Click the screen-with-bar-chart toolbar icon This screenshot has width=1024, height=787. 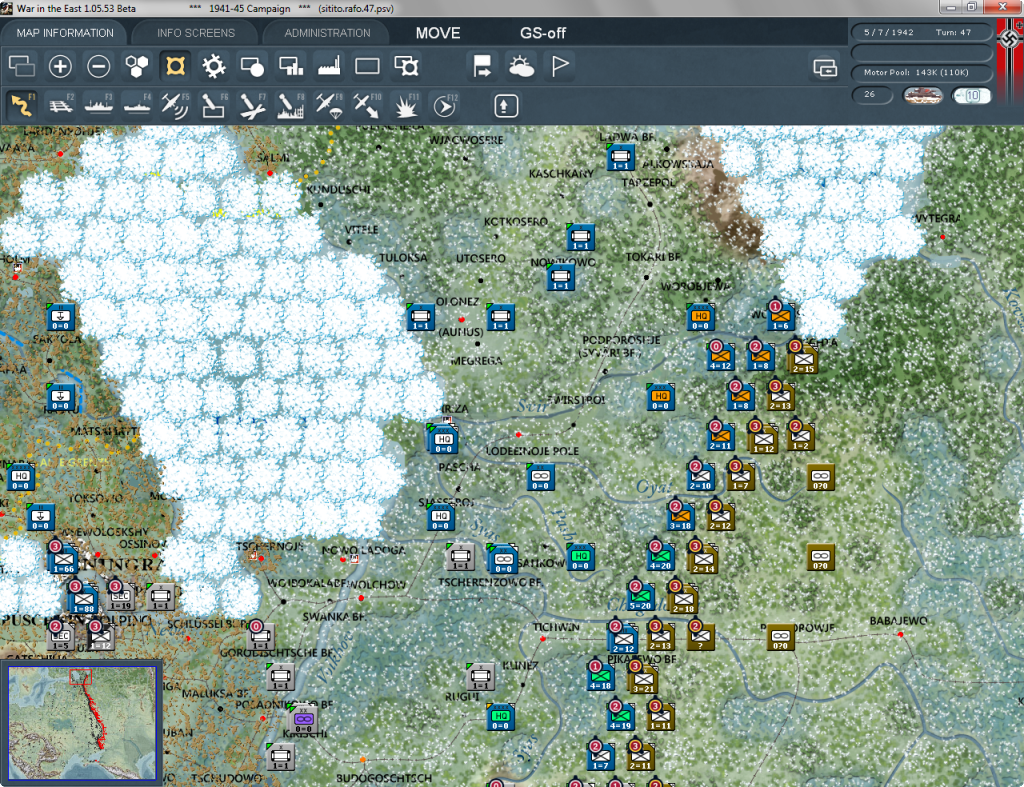click(291, 66)
